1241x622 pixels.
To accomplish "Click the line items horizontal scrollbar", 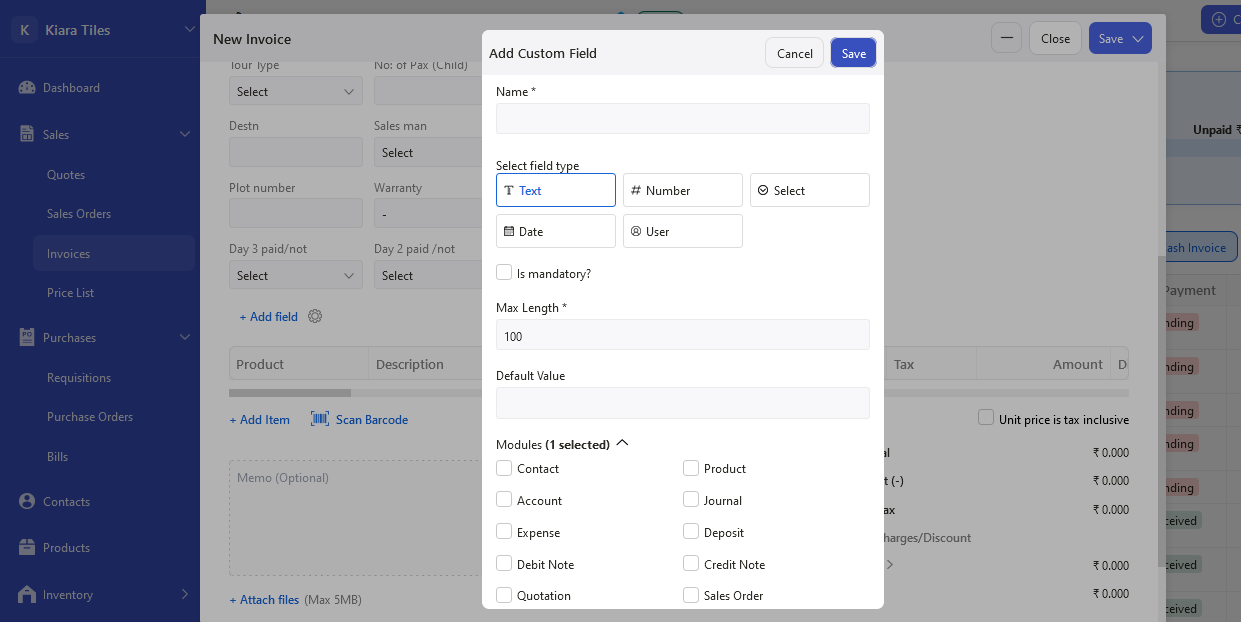I will pyautogui.click(x=290, y=393).
